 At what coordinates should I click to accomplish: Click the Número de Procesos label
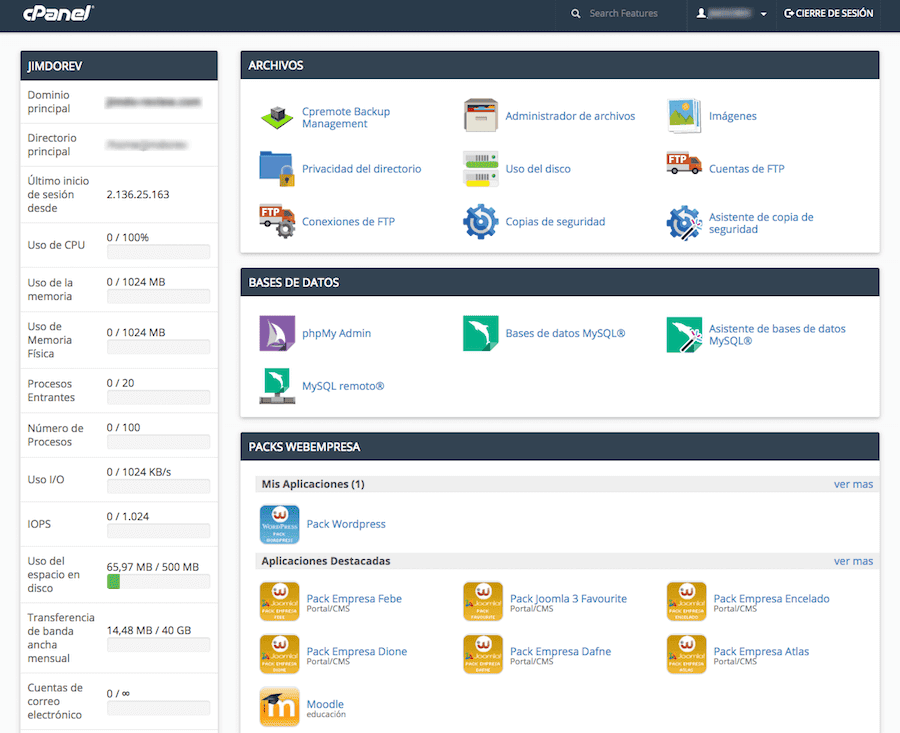tap(55, 435)
